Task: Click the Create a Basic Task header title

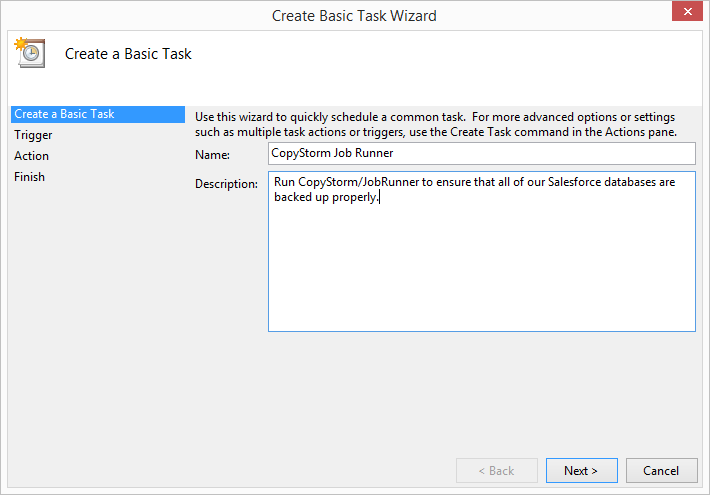Action: point(128,54)
